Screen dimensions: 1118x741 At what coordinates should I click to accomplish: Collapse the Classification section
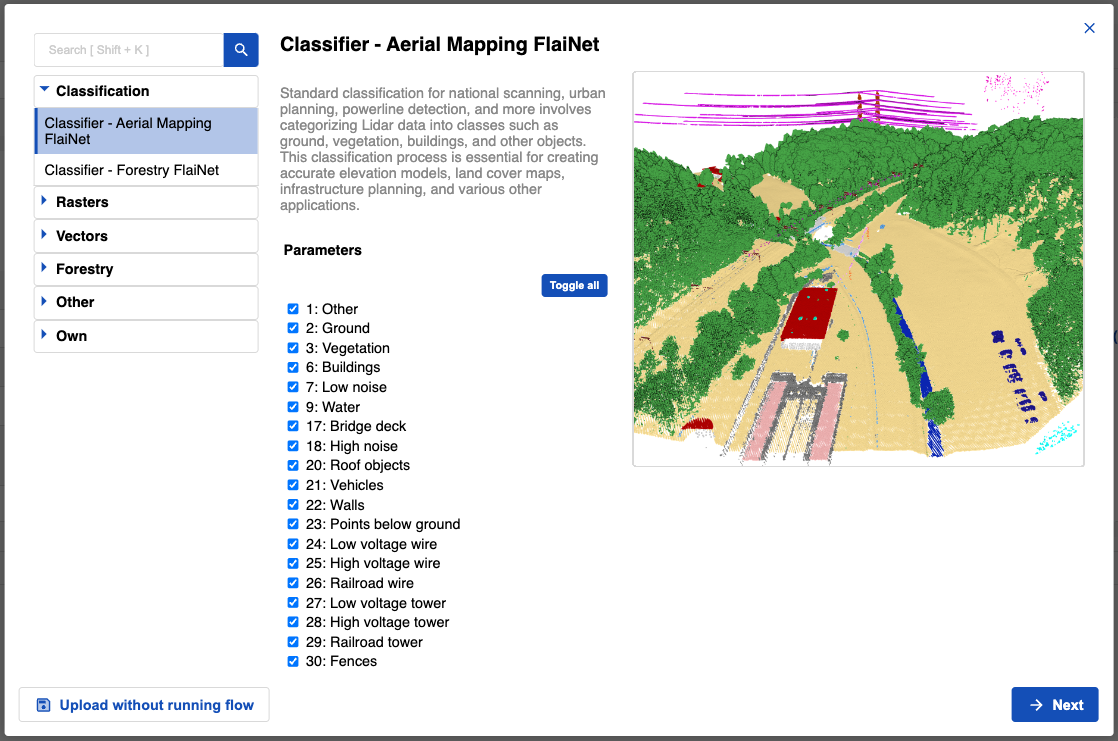coord(146,91)
